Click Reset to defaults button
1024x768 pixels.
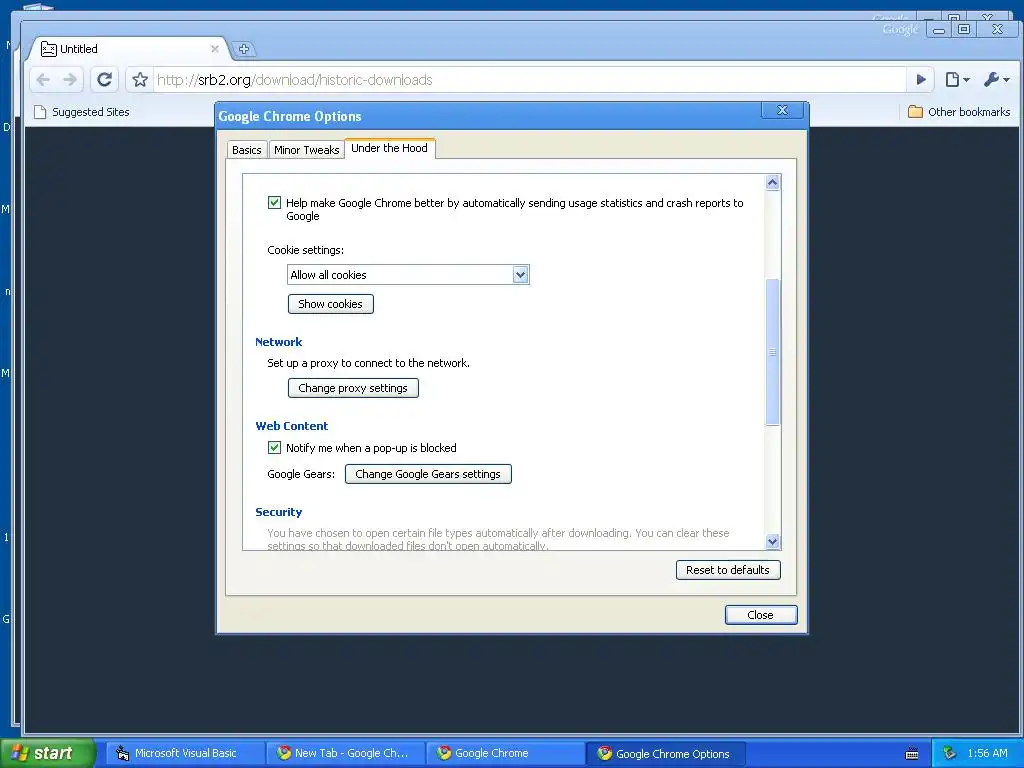[x=728, y=570]
